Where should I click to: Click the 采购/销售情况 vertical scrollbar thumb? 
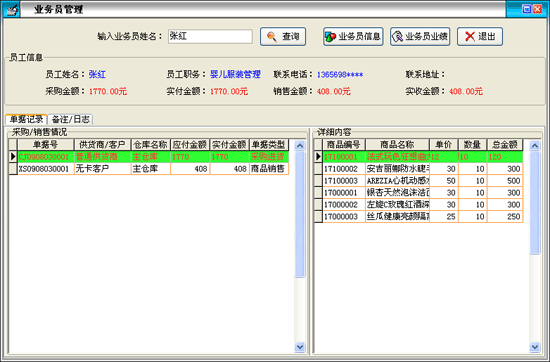click(300, 214)
